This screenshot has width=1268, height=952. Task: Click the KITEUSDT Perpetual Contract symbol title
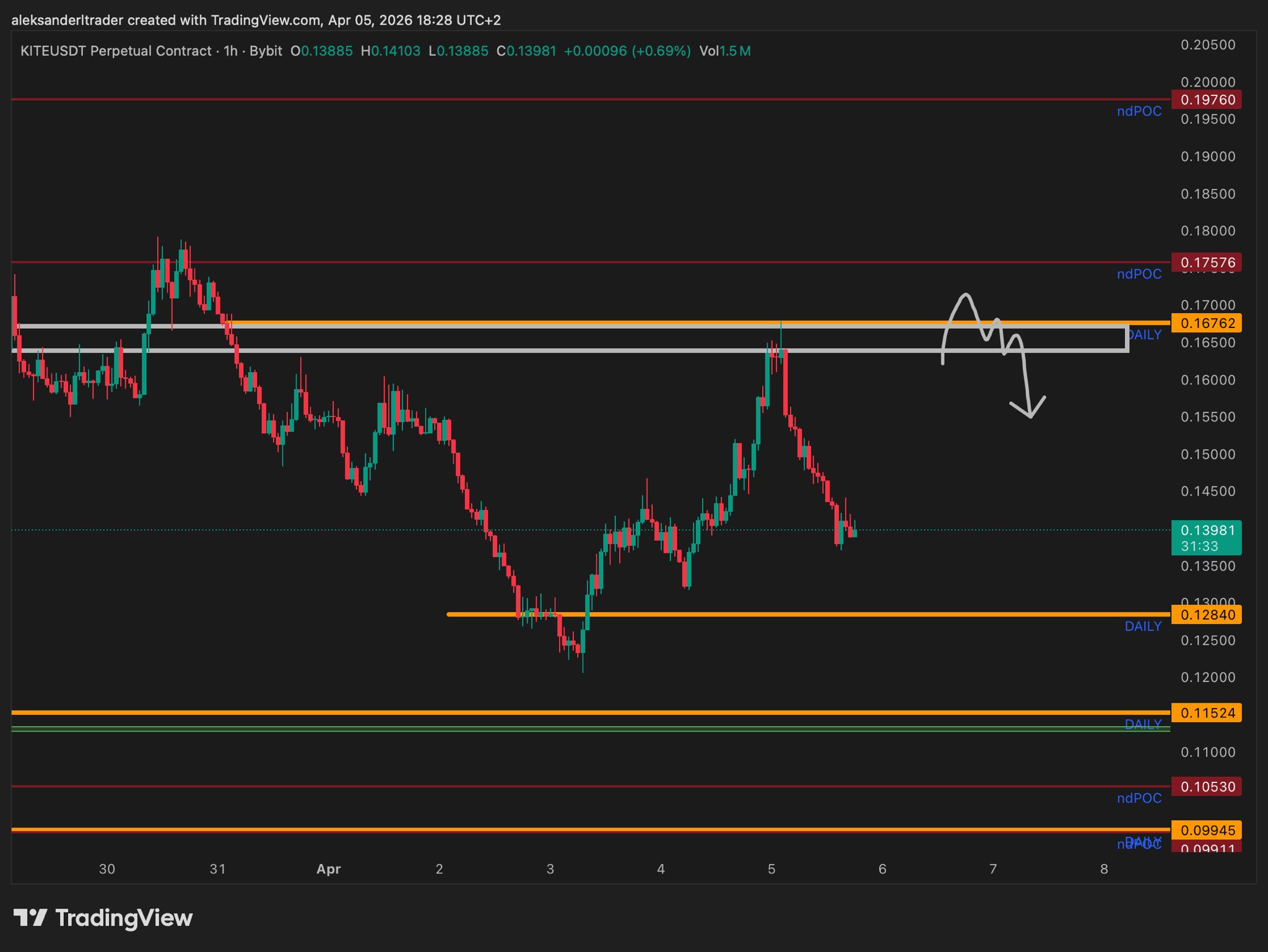116,51
